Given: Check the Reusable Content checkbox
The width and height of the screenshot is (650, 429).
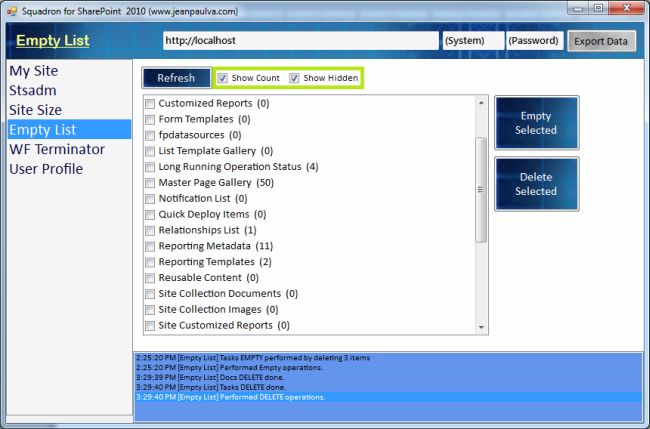Looking at the screenshot, I should pyautogui.click(x=150, y=278).
